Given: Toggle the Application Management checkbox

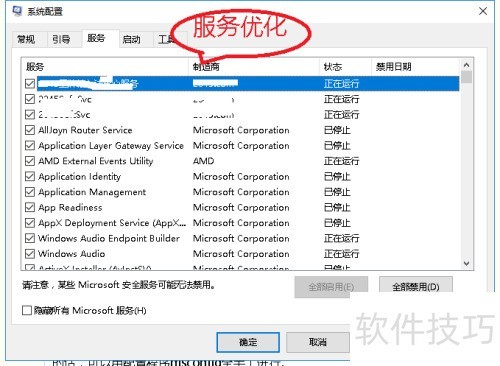Looking at the screenshot, I should pyautogui.click(x=30, y=192).
